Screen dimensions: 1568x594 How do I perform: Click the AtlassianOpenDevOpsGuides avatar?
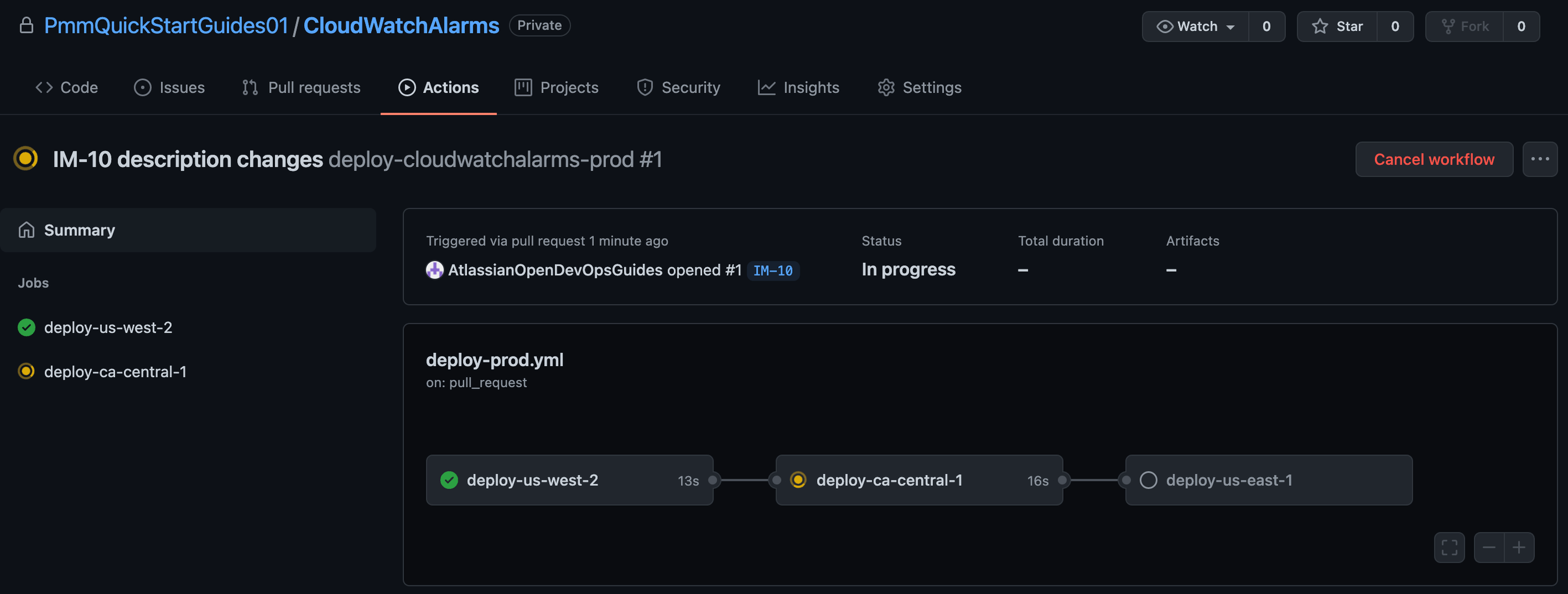click(434, 270)
